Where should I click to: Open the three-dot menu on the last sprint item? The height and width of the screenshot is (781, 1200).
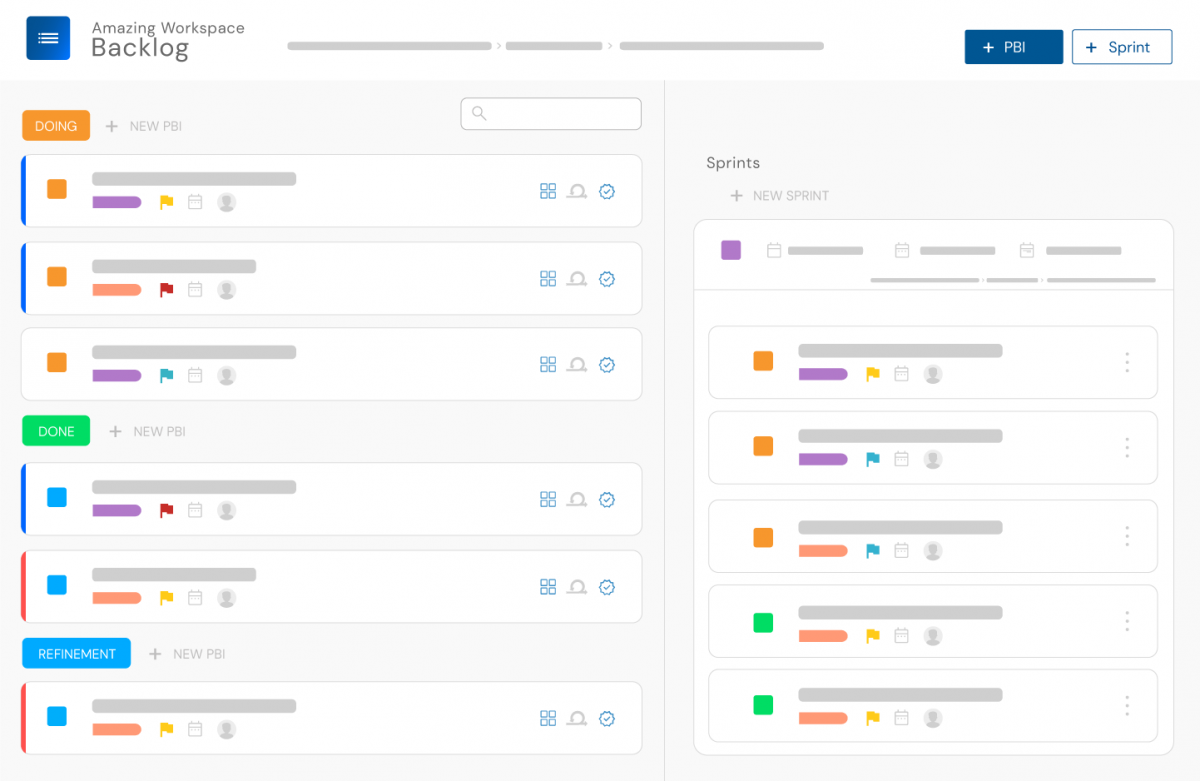coord(1127,706)
